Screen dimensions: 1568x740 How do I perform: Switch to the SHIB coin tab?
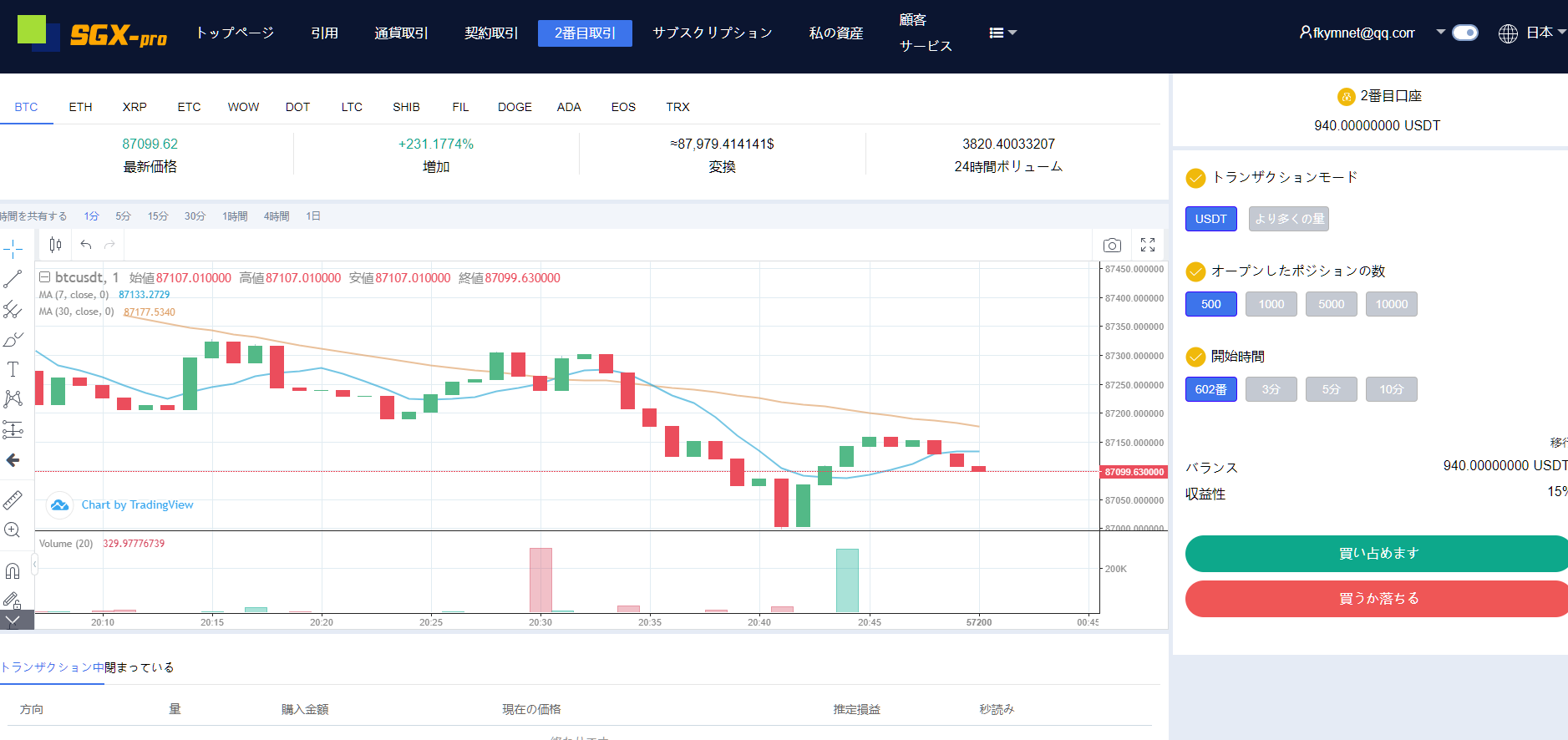[x=406, y=107]
